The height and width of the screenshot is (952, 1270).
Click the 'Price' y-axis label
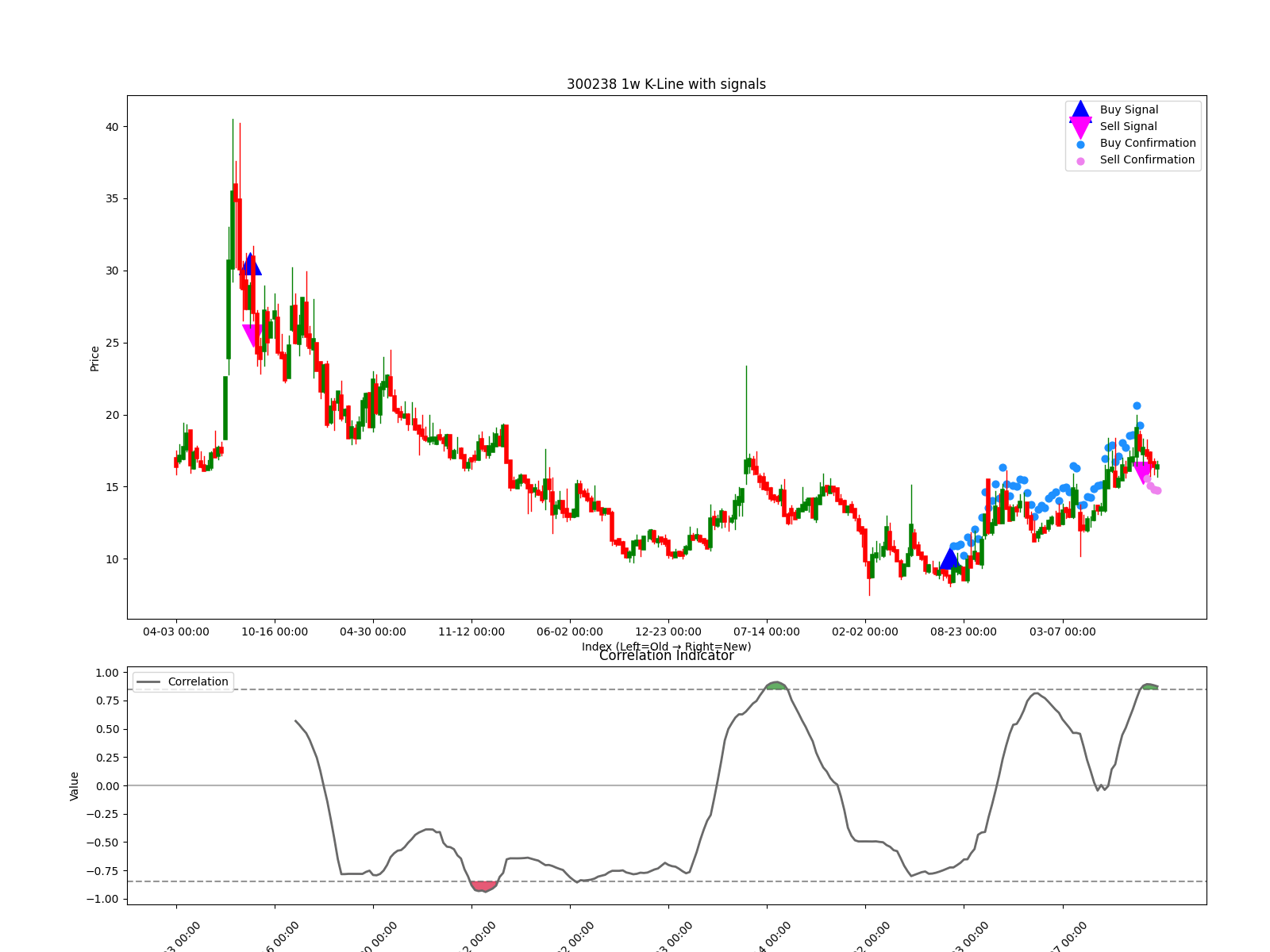[94, 359]
